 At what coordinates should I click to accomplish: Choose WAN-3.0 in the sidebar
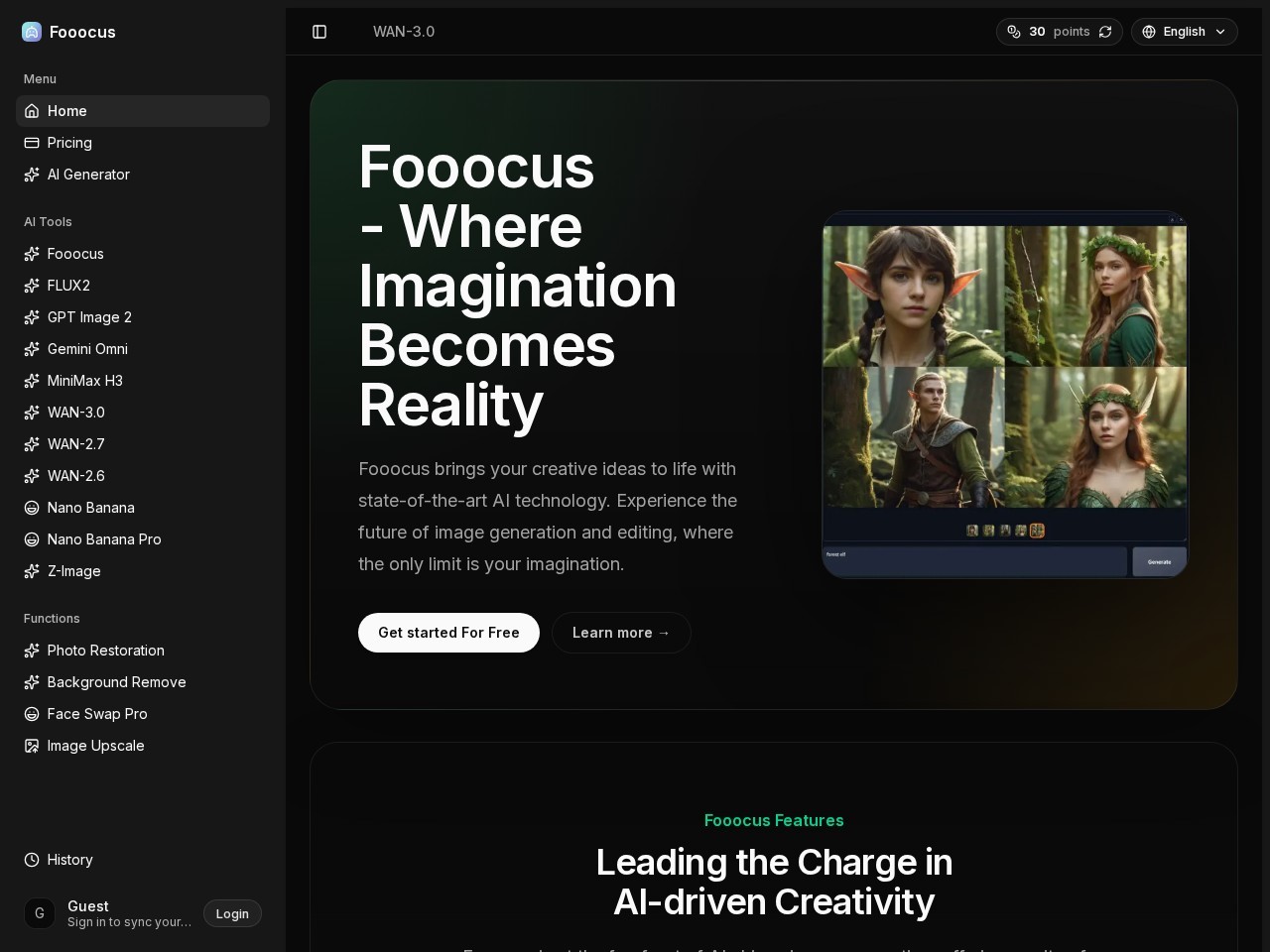click(143, 413)
